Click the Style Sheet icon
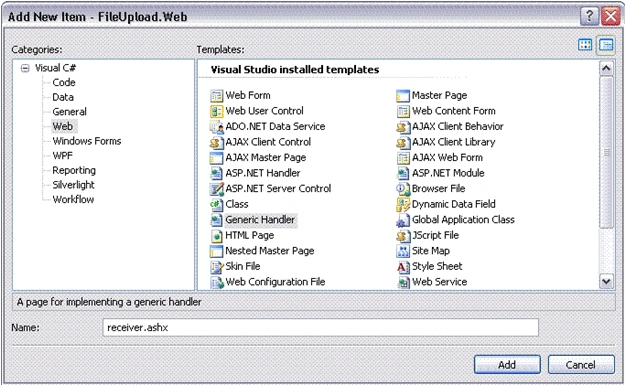Screen dimensions: 626x385 (x=403, y=267)
